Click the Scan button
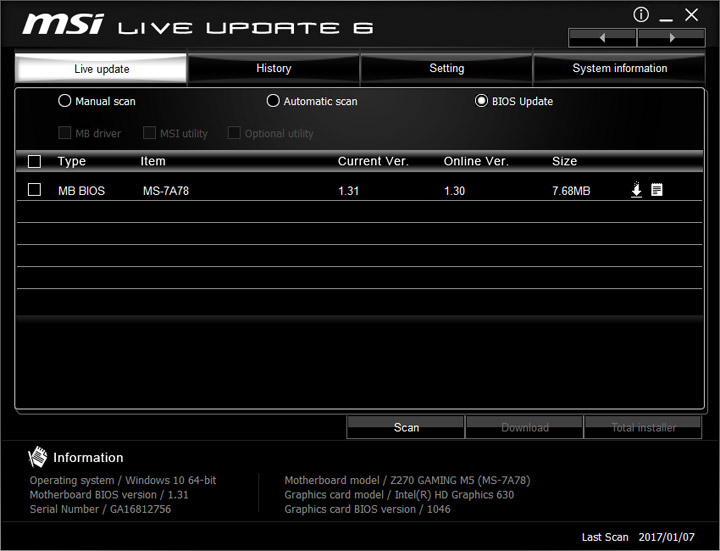Viewport: 720px width, 551px height. click(x=406, y=427)
